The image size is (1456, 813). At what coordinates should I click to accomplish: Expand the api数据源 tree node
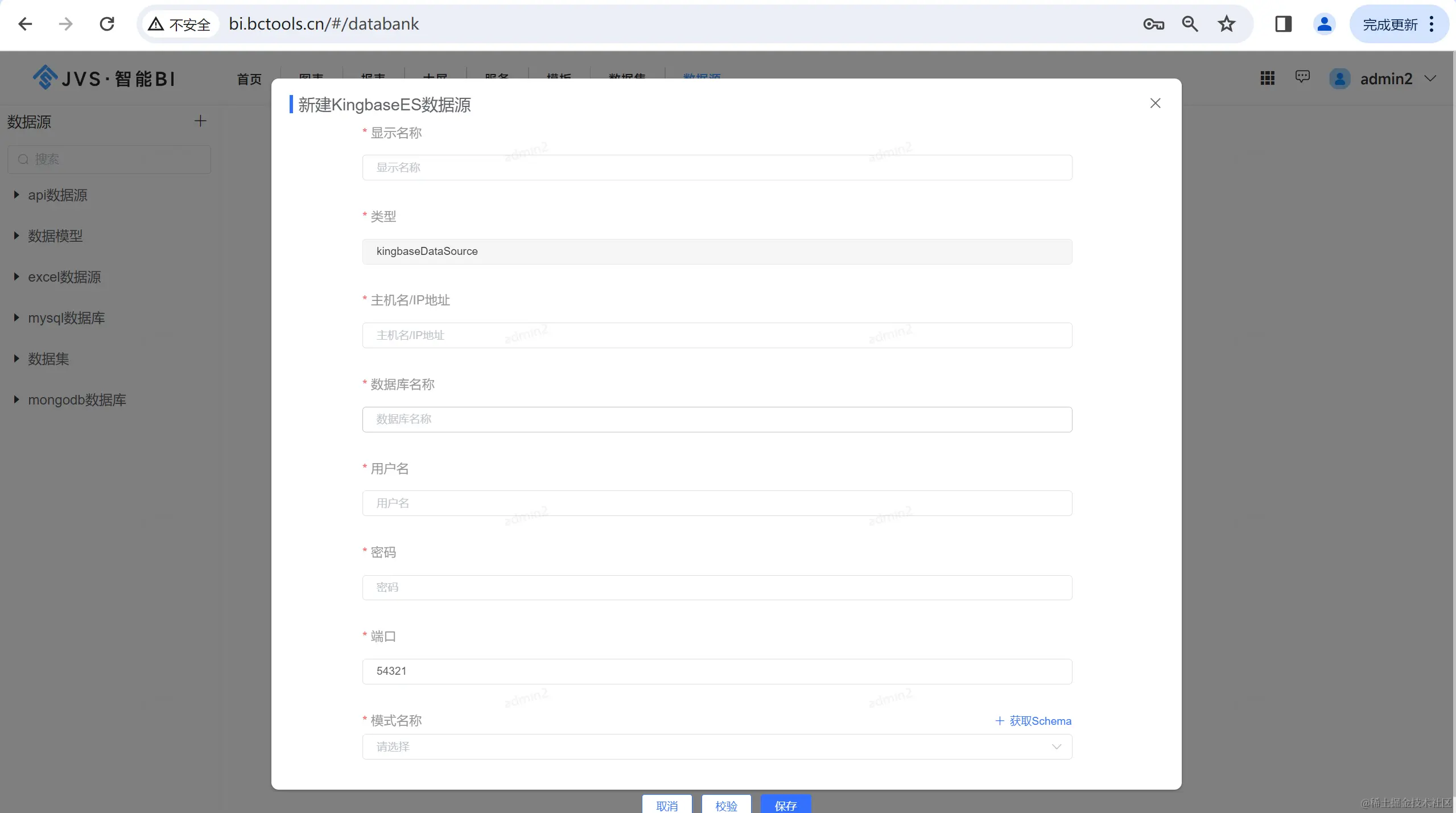17,195
